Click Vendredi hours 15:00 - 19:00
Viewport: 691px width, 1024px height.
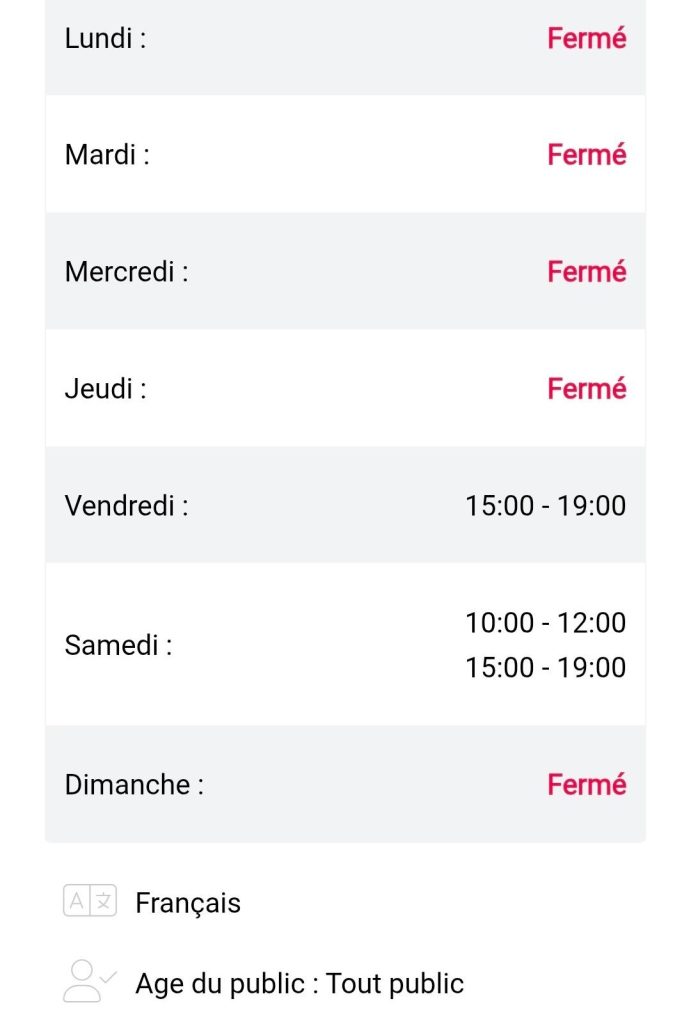(545, 505)
